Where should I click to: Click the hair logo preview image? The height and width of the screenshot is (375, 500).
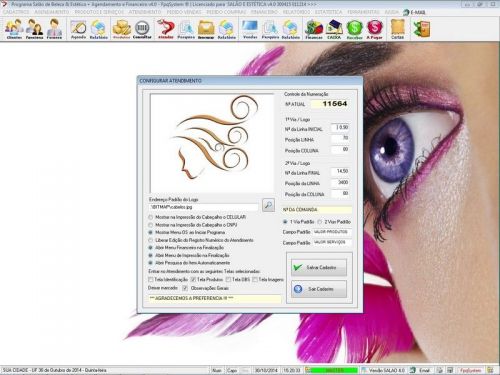click(212, 143)
